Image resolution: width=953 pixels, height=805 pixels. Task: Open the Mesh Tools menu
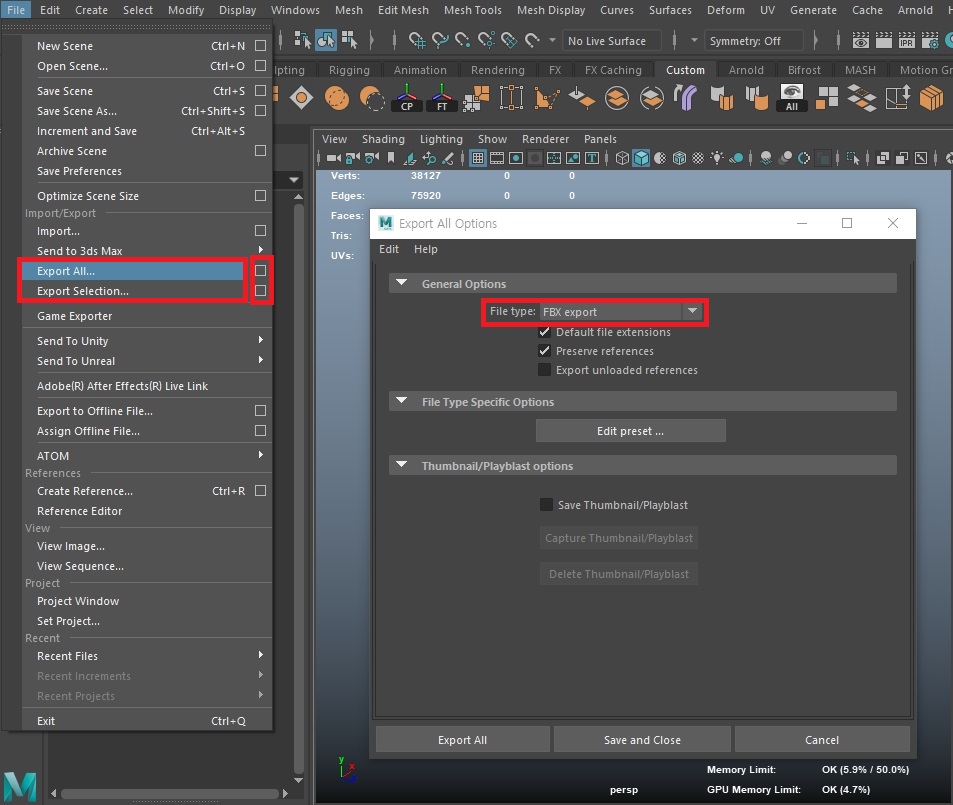pos(472,10)
